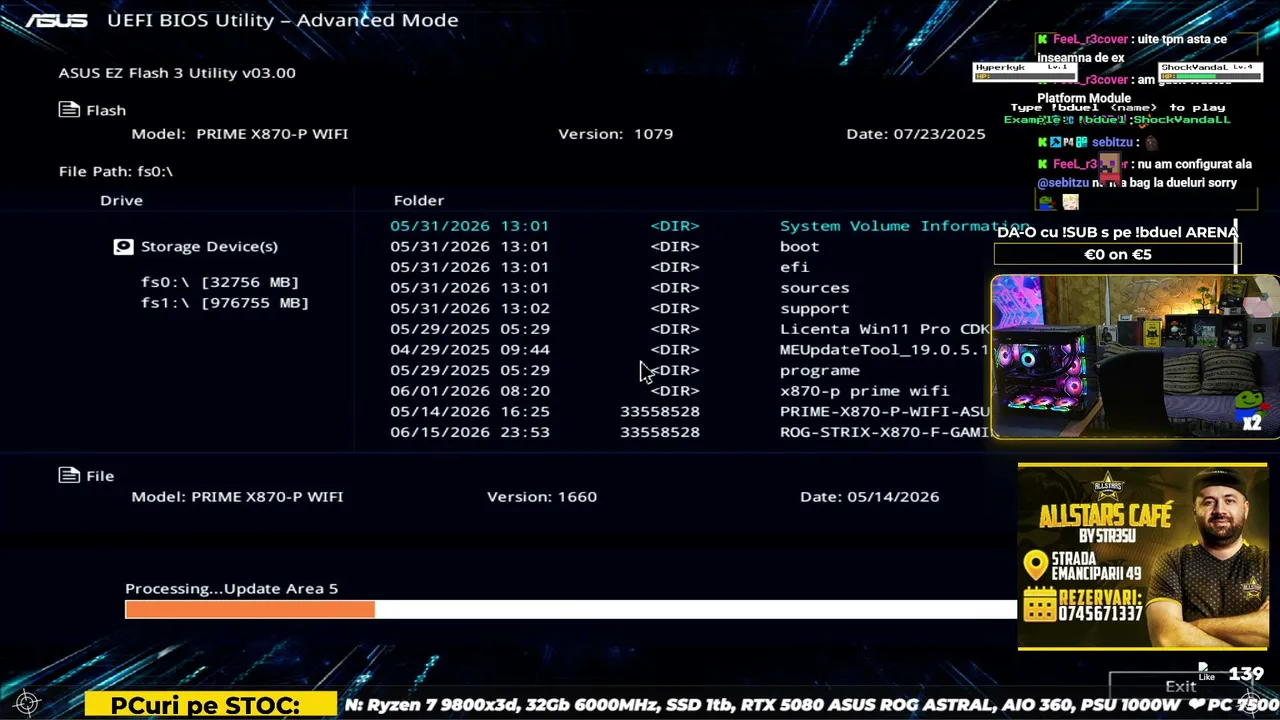Click the 06/01/2026 08:20 date entry

tap(469, 391)
